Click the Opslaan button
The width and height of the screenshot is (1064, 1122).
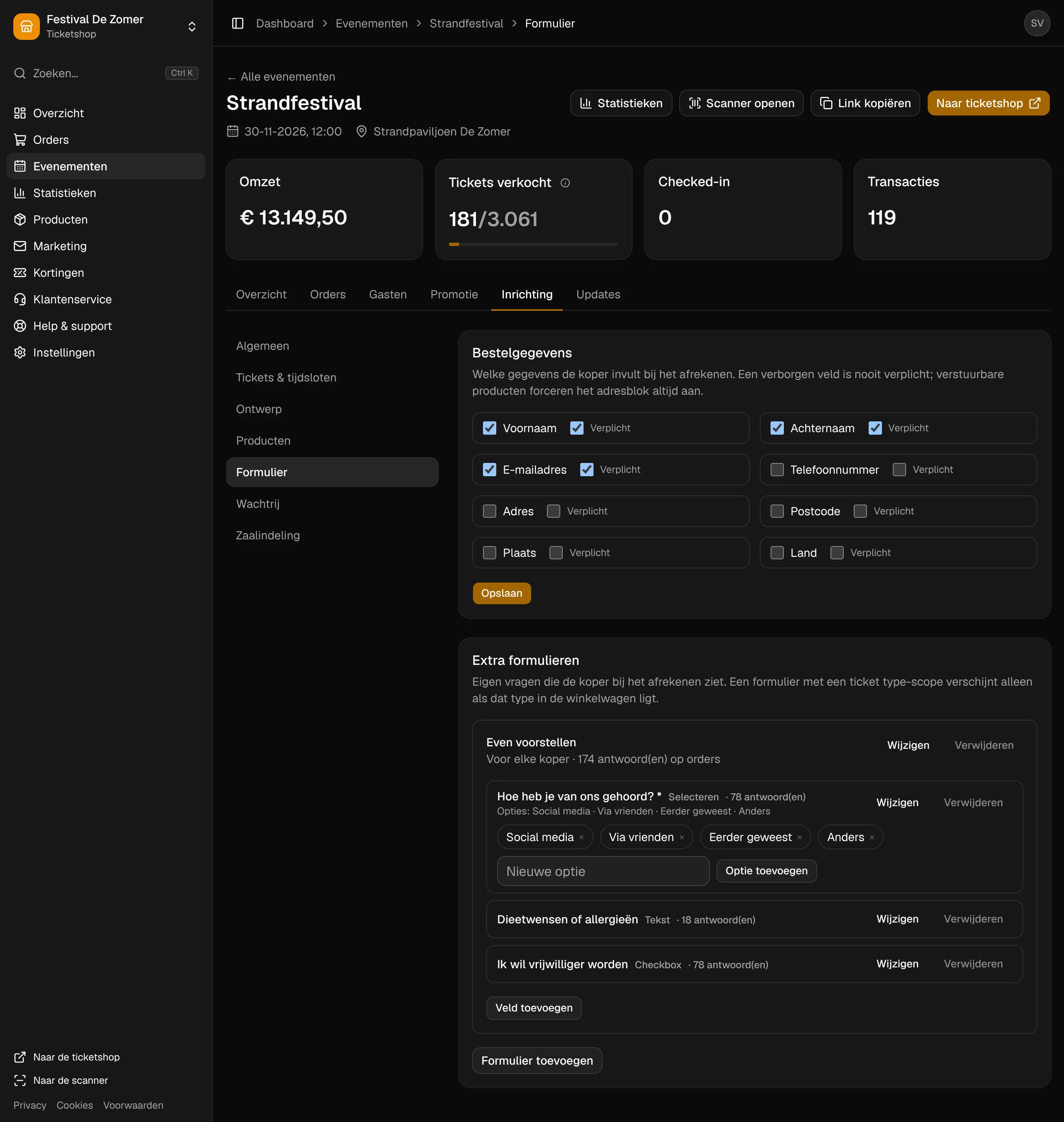pos(501,593)
